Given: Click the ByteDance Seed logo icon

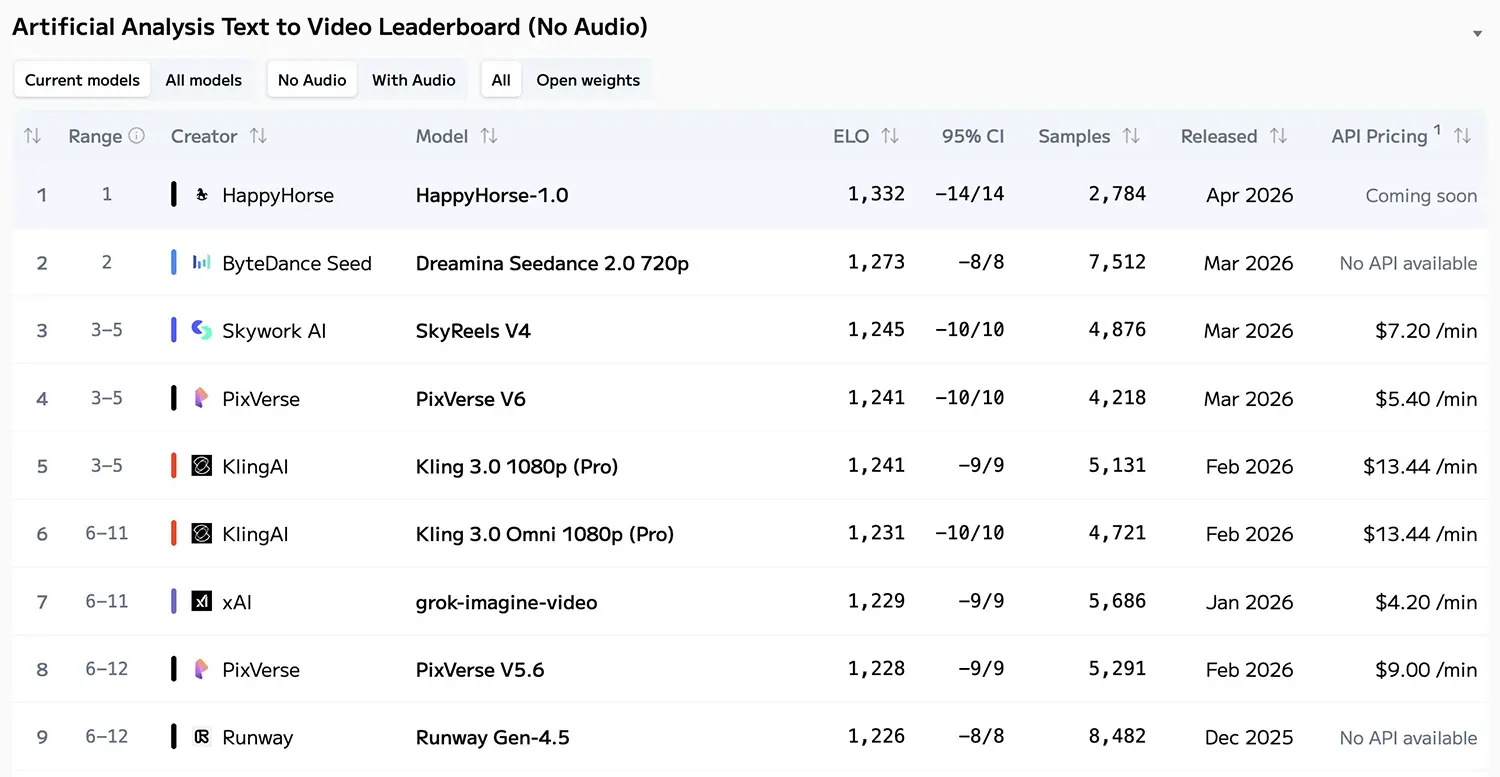Looking at the screenshot, I should (201, 263).
